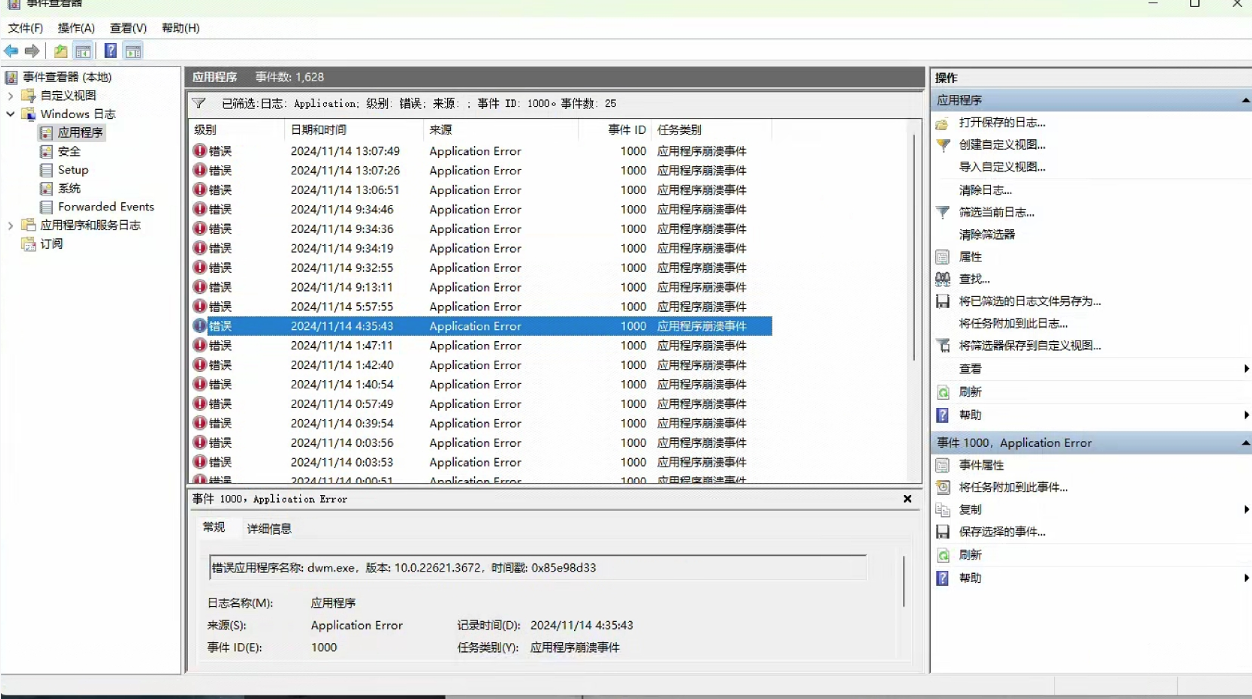Click the 事件属性 icon in actions pane
The width and height of the screenshot is (1252, 699).
click(x=942, y=465)
